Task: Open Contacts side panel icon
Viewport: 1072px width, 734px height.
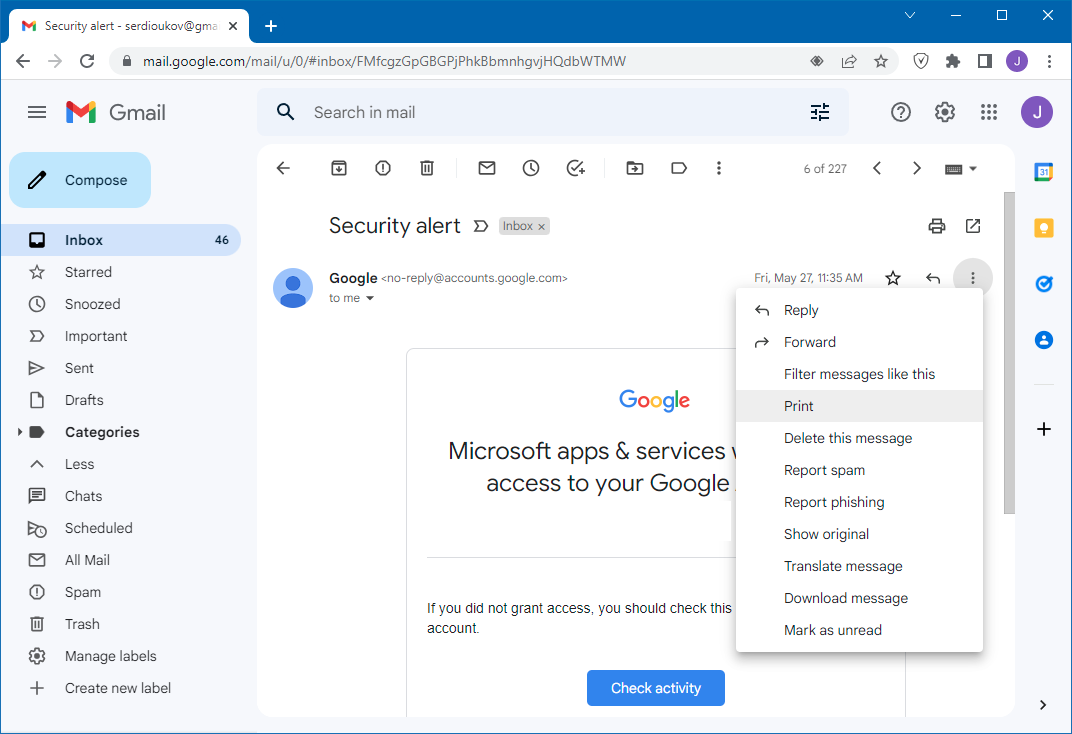Action: [x=1043, y=339]
